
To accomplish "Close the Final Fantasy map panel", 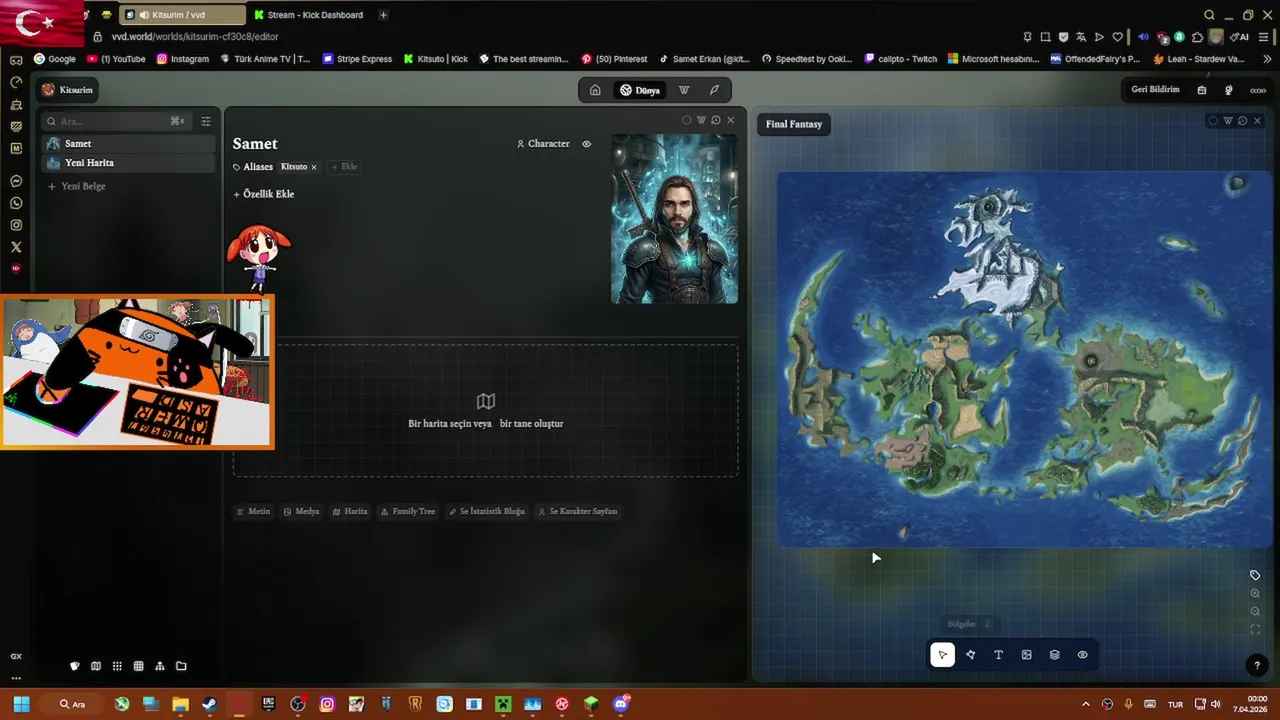I will 1257,121.
